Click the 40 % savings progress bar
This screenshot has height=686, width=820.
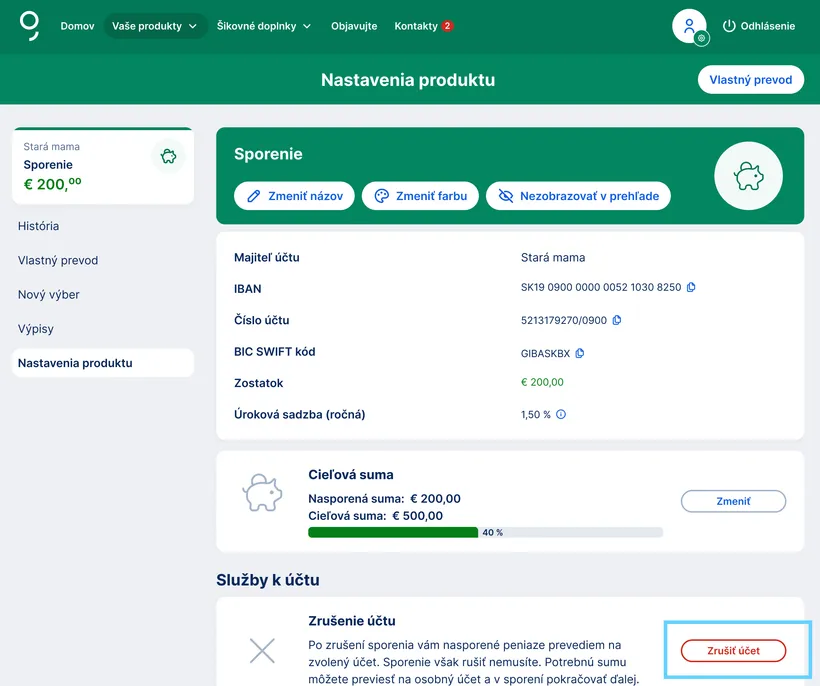point(485,532)
